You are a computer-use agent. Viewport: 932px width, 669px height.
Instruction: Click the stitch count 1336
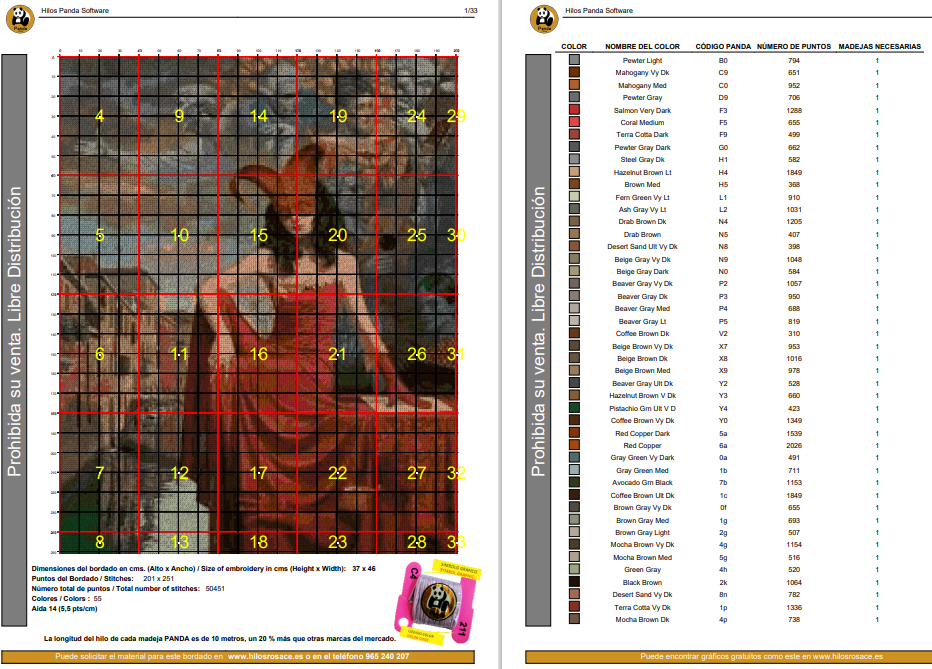(794, 607)
